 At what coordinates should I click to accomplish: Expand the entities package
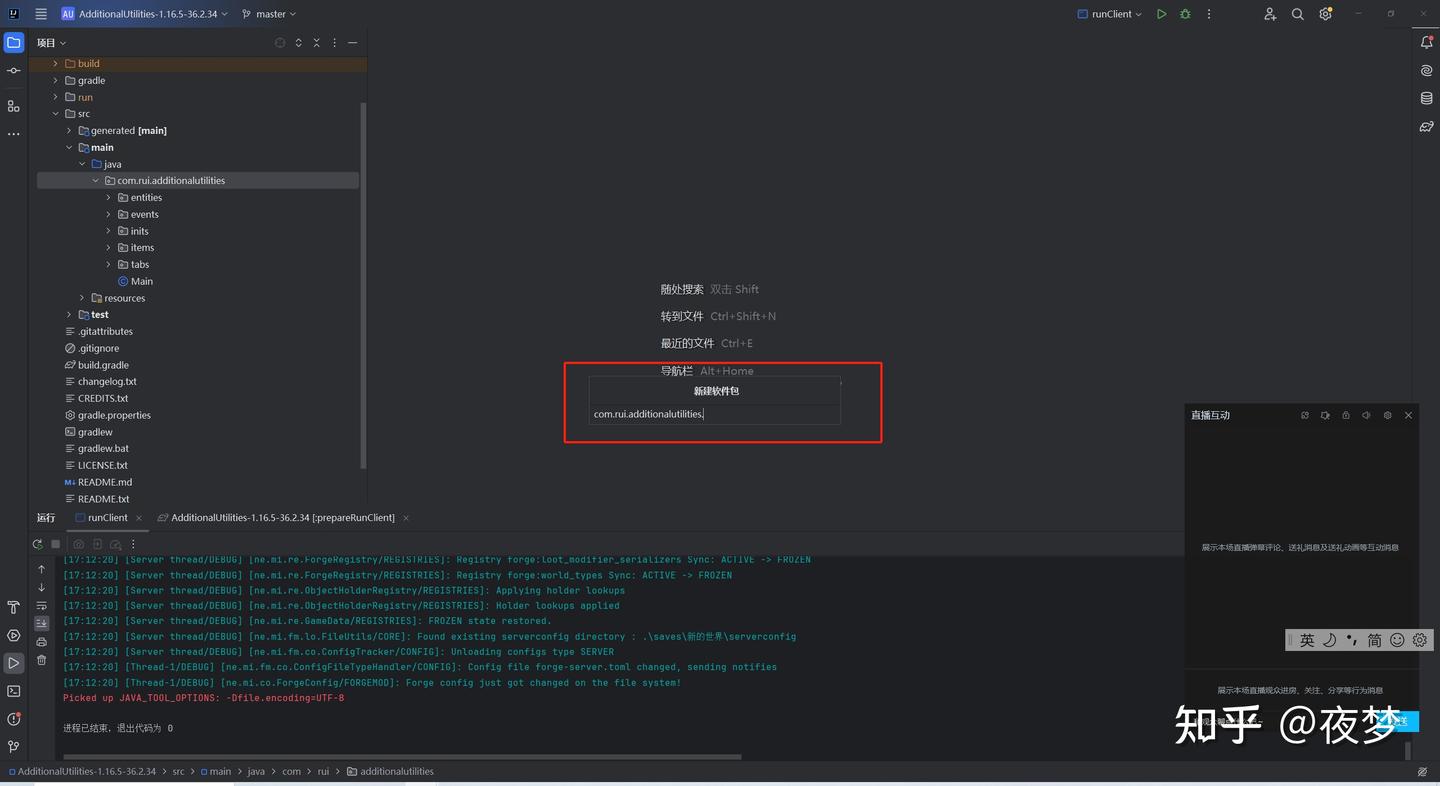(108, 197)
